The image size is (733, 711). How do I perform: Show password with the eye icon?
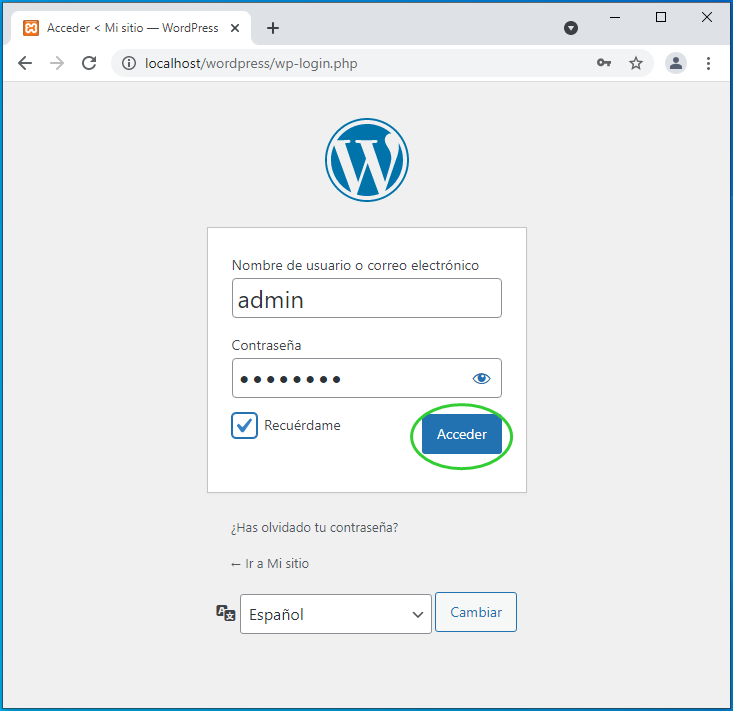pos(481,378)
